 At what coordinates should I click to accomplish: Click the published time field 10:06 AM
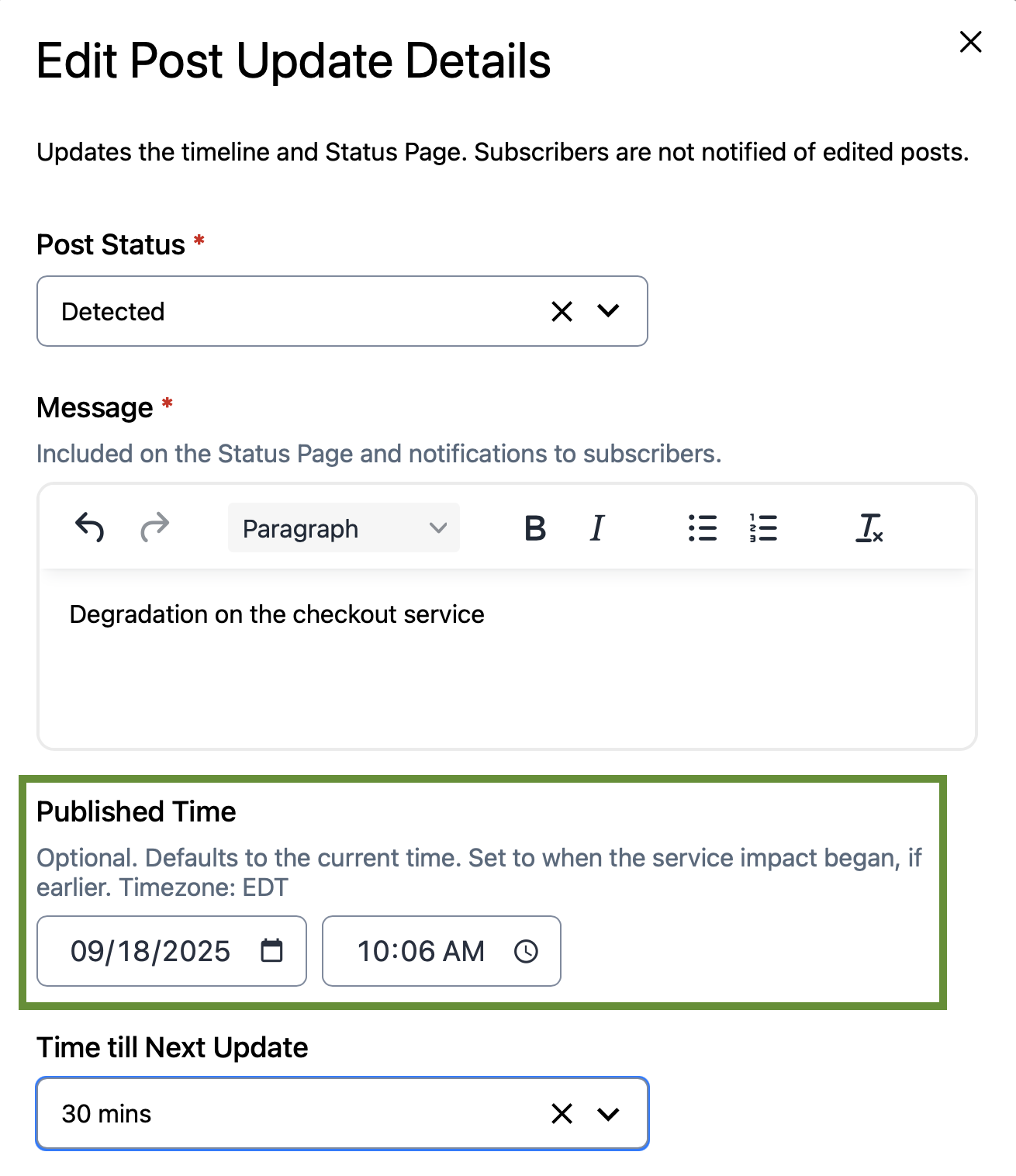coord(421,951)
